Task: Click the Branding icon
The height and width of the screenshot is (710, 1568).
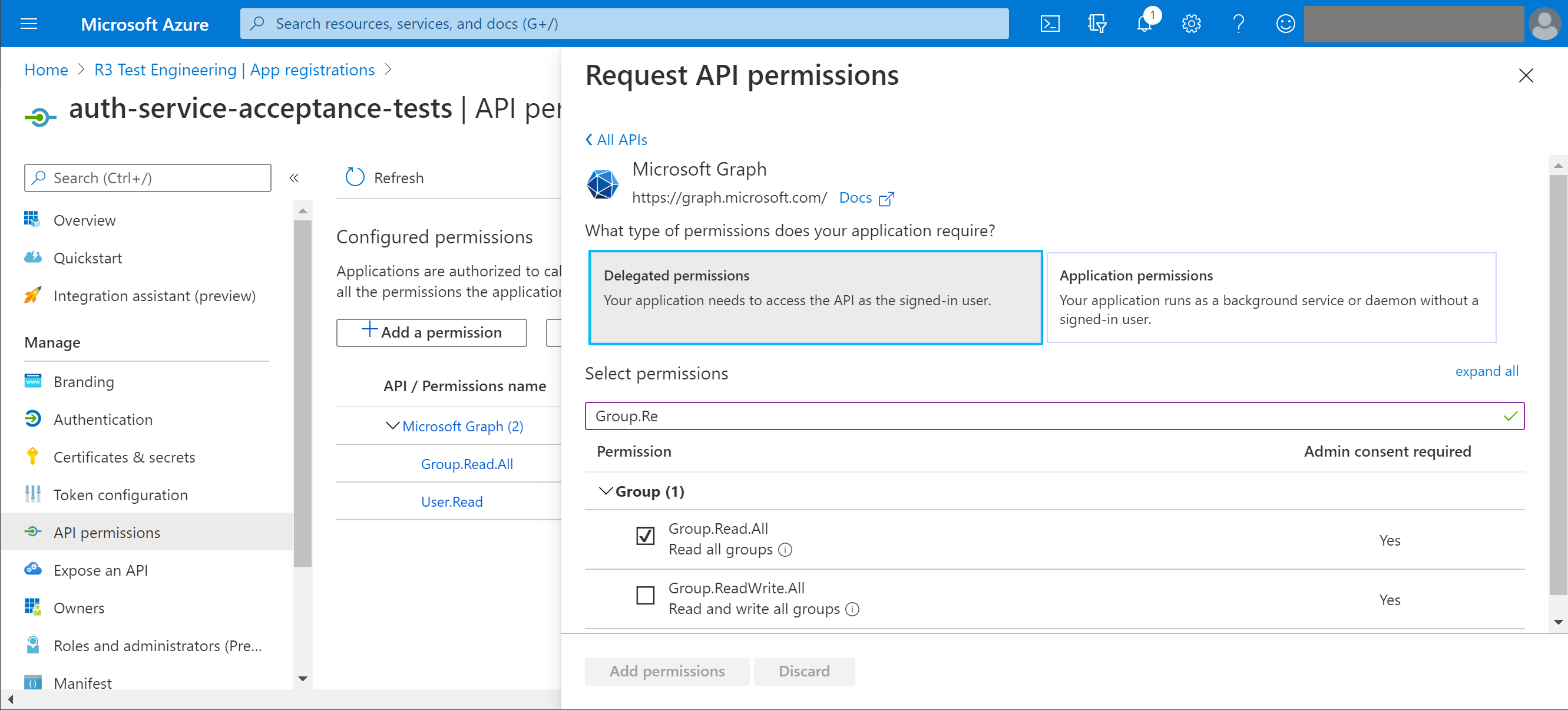Action: tap(32, 381)
